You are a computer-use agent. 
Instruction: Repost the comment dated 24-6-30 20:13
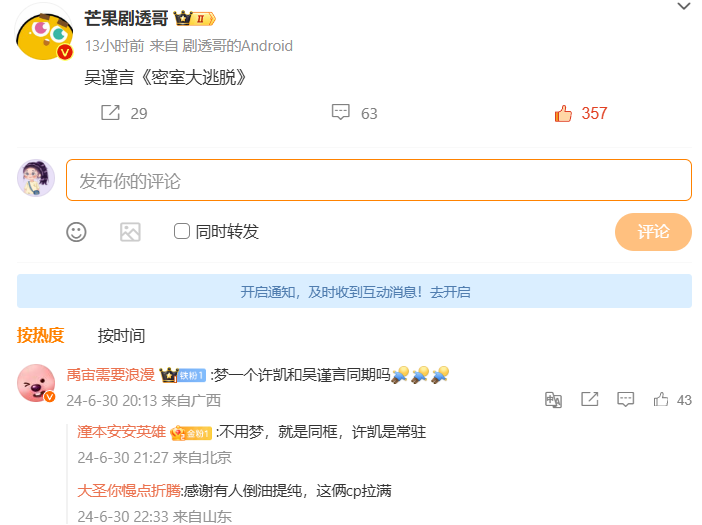[x=589, y=399]
